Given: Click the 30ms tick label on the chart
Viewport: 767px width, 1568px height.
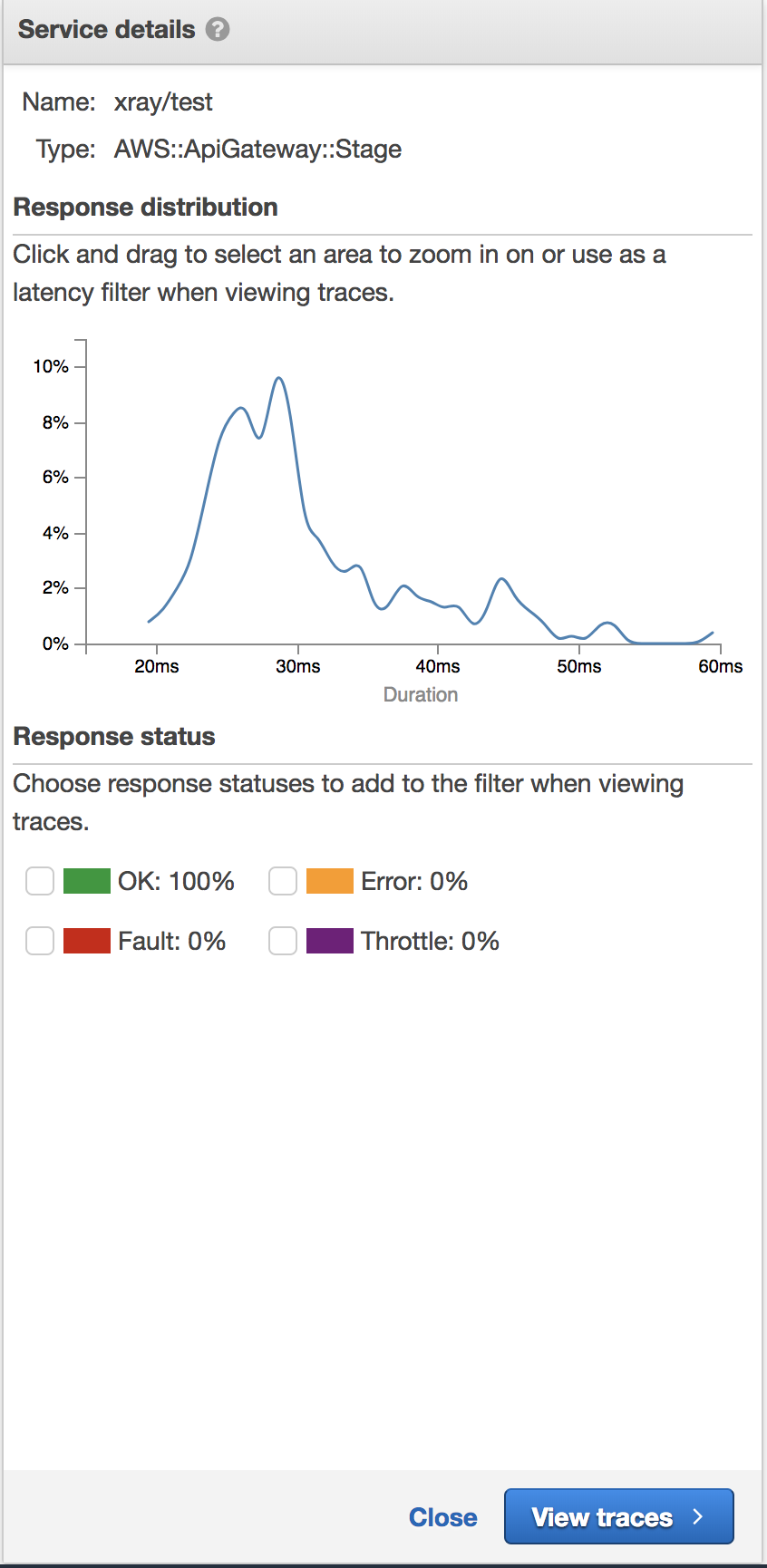Looking at the screenshot, I should coord(300,665).
